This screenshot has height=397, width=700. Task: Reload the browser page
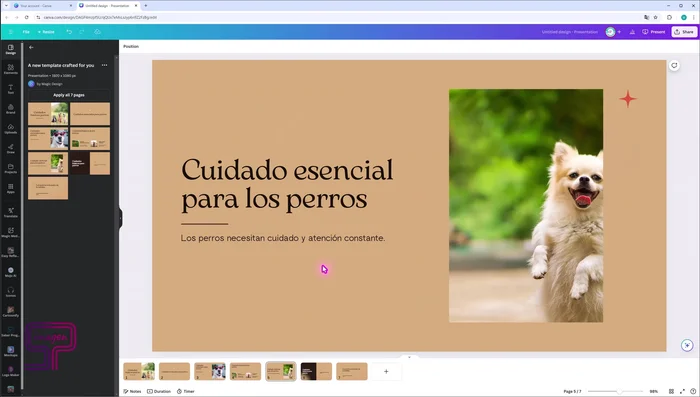pyautogui.click(x=26, y=17)
